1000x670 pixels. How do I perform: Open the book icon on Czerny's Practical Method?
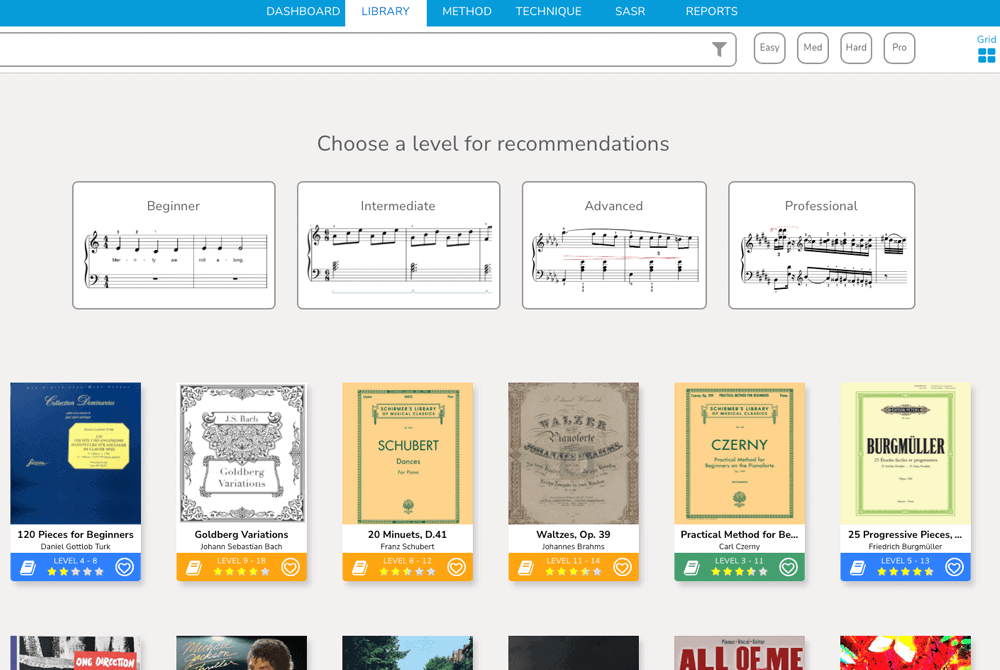(691, 567)
